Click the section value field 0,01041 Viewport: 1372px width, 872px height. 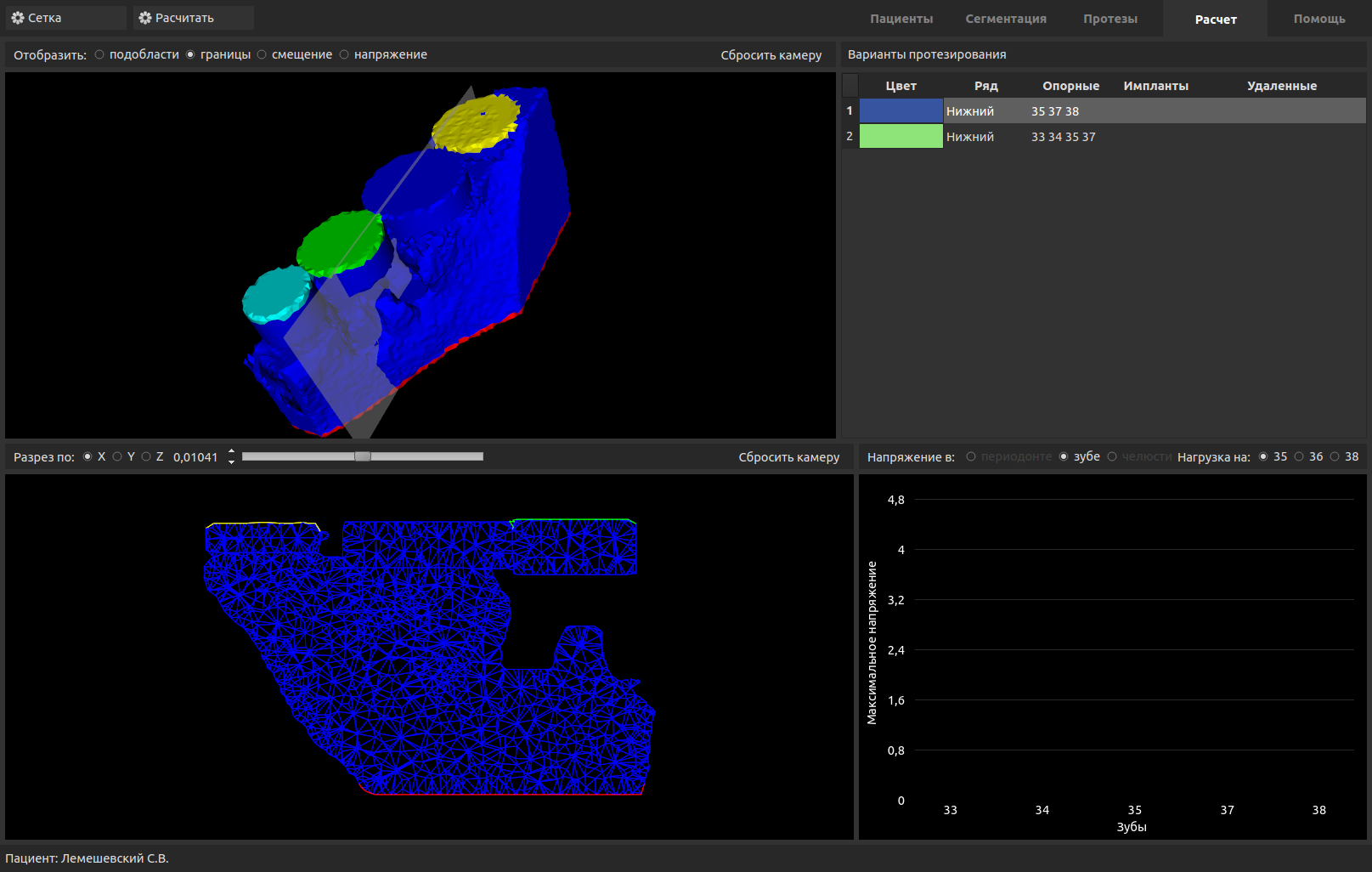[x=196, y=457]
